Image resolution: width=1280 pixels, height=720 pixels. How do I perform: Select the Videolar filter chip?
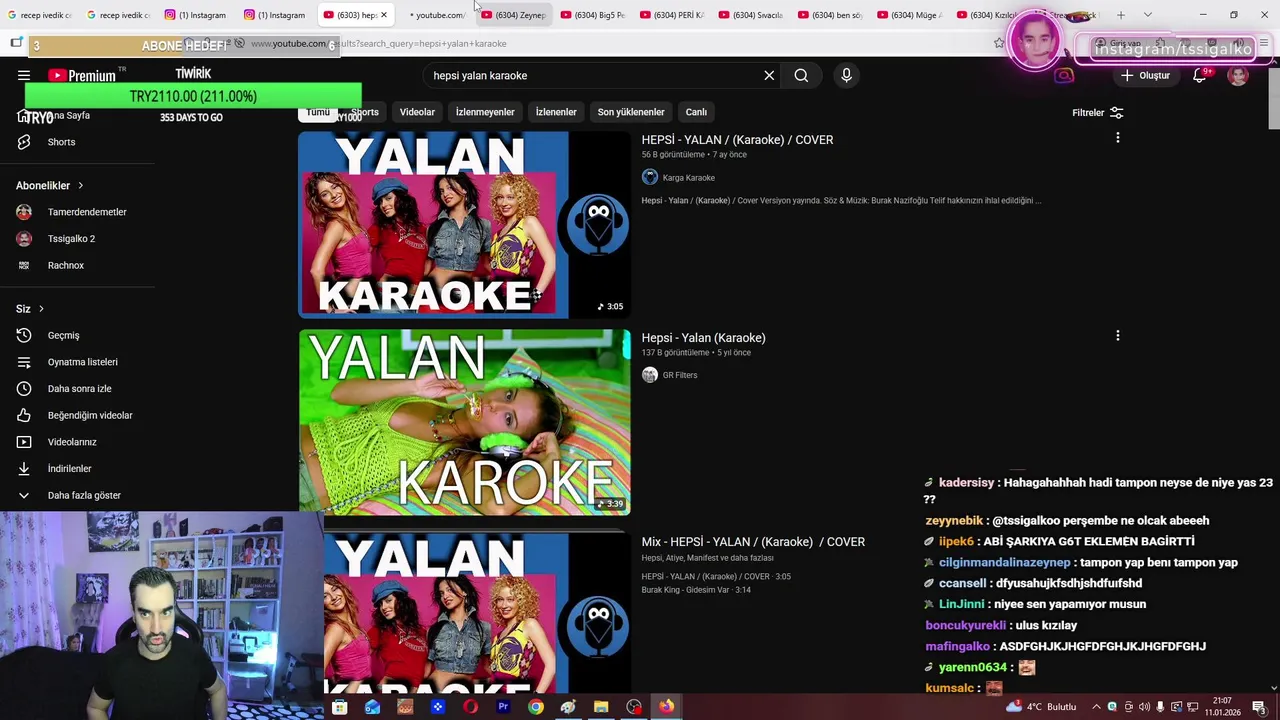click(x=417, y=112)
